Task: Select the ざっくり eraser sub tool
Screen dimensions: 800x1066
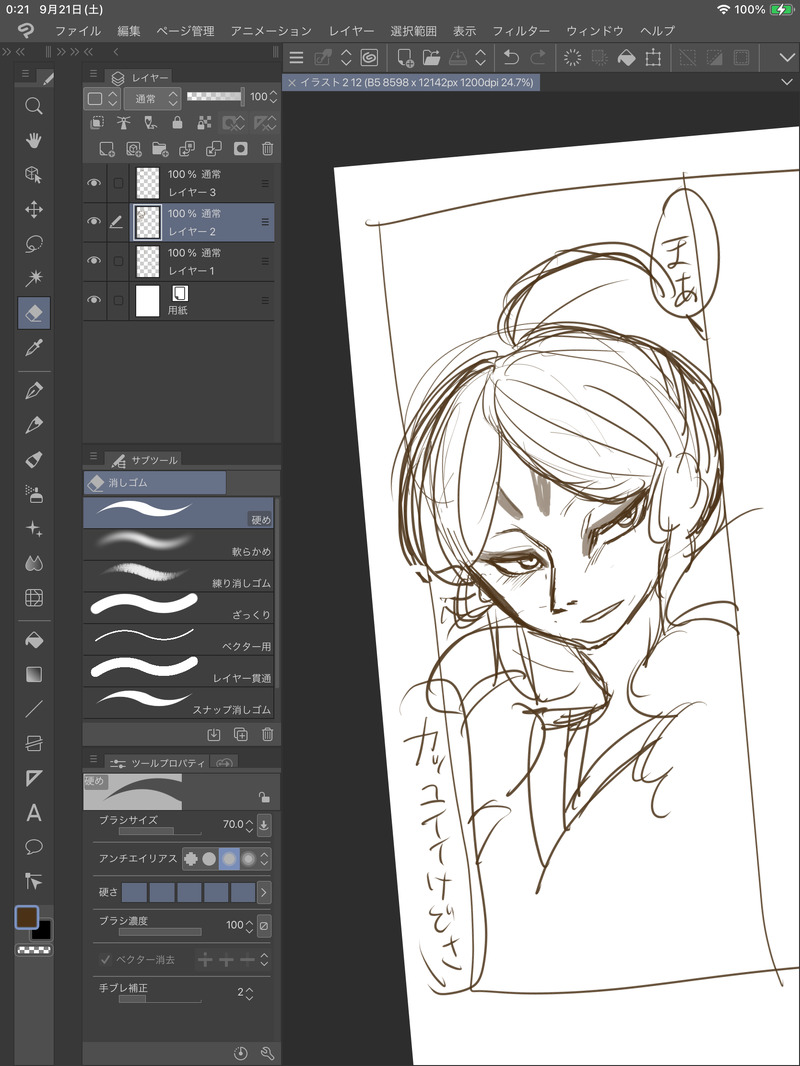Action: click(x=178, y=608)
